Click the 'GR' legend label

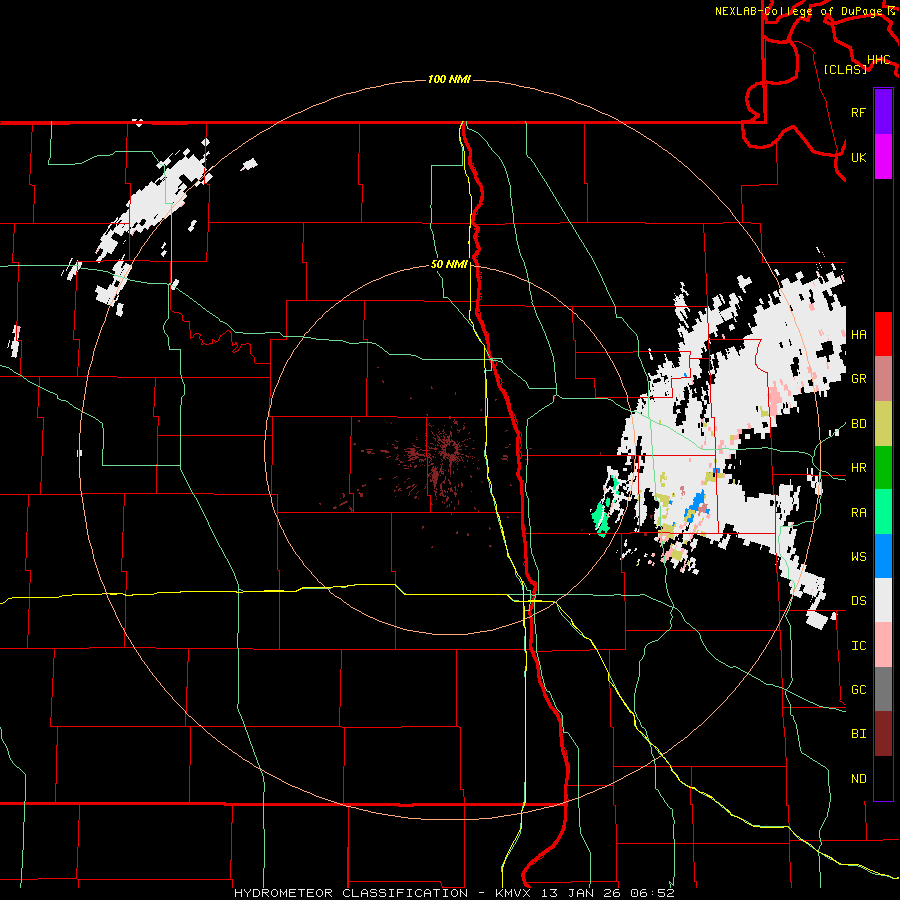click(858, 379)
